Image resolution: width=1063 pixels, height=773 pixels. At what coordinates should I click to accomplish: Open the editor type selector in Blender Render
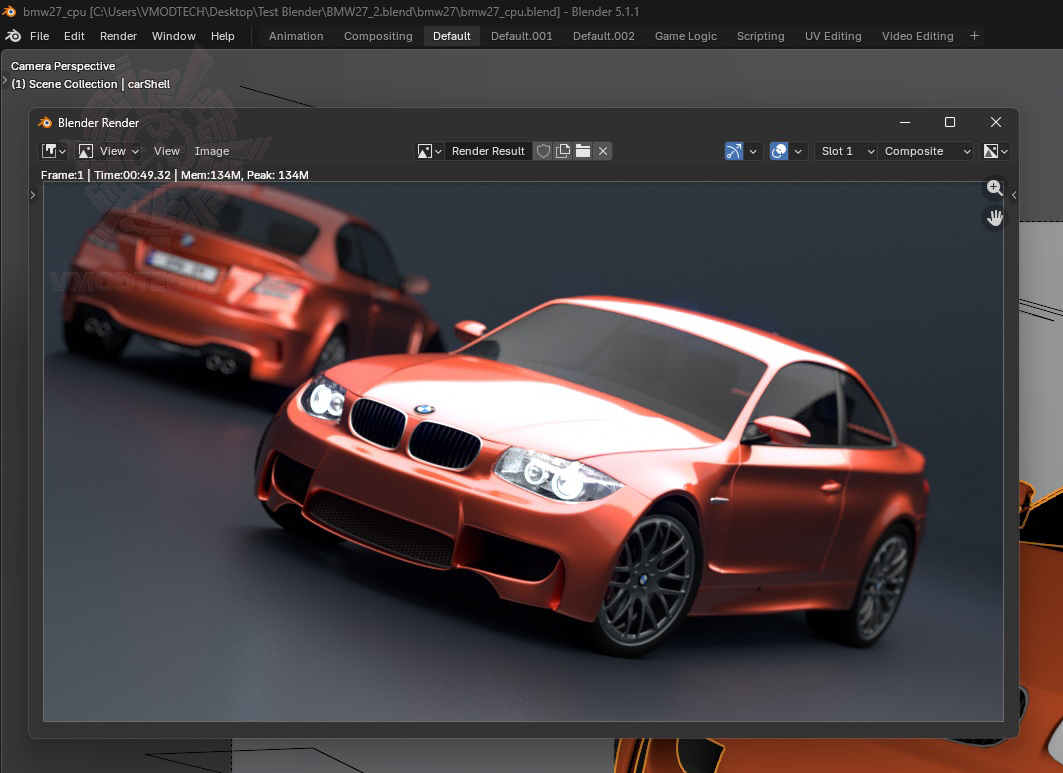54,151
